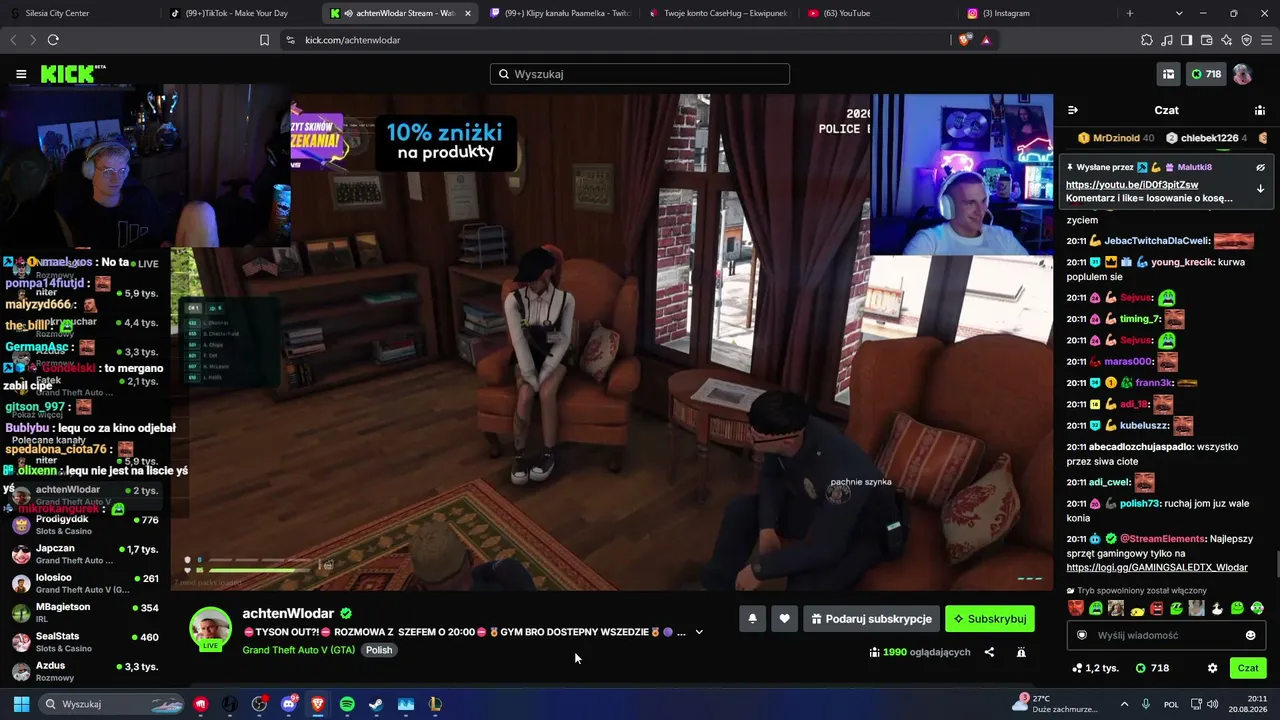Hide the pinned chat message

[1260, 167]
